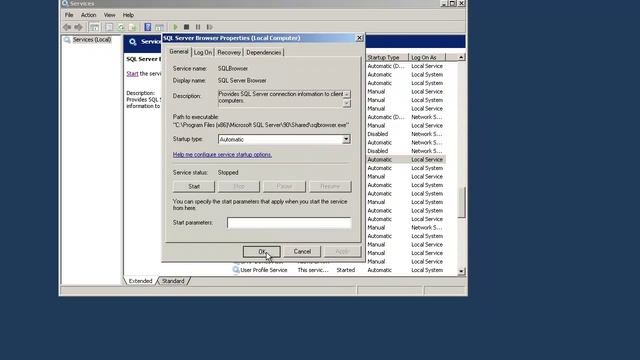Open the Help me configure service startup options link

coord(222,155)
